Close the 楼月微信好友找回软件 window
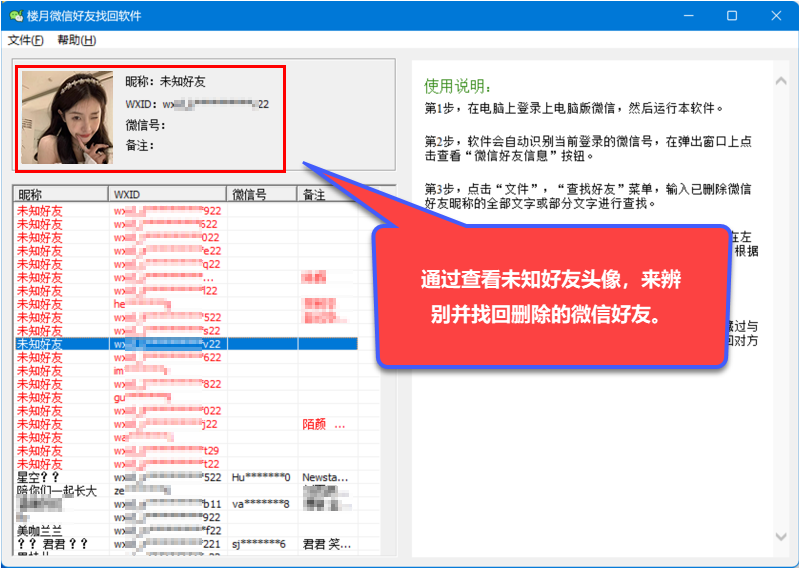This screenshot has height=568, width=799. point(776,16)
